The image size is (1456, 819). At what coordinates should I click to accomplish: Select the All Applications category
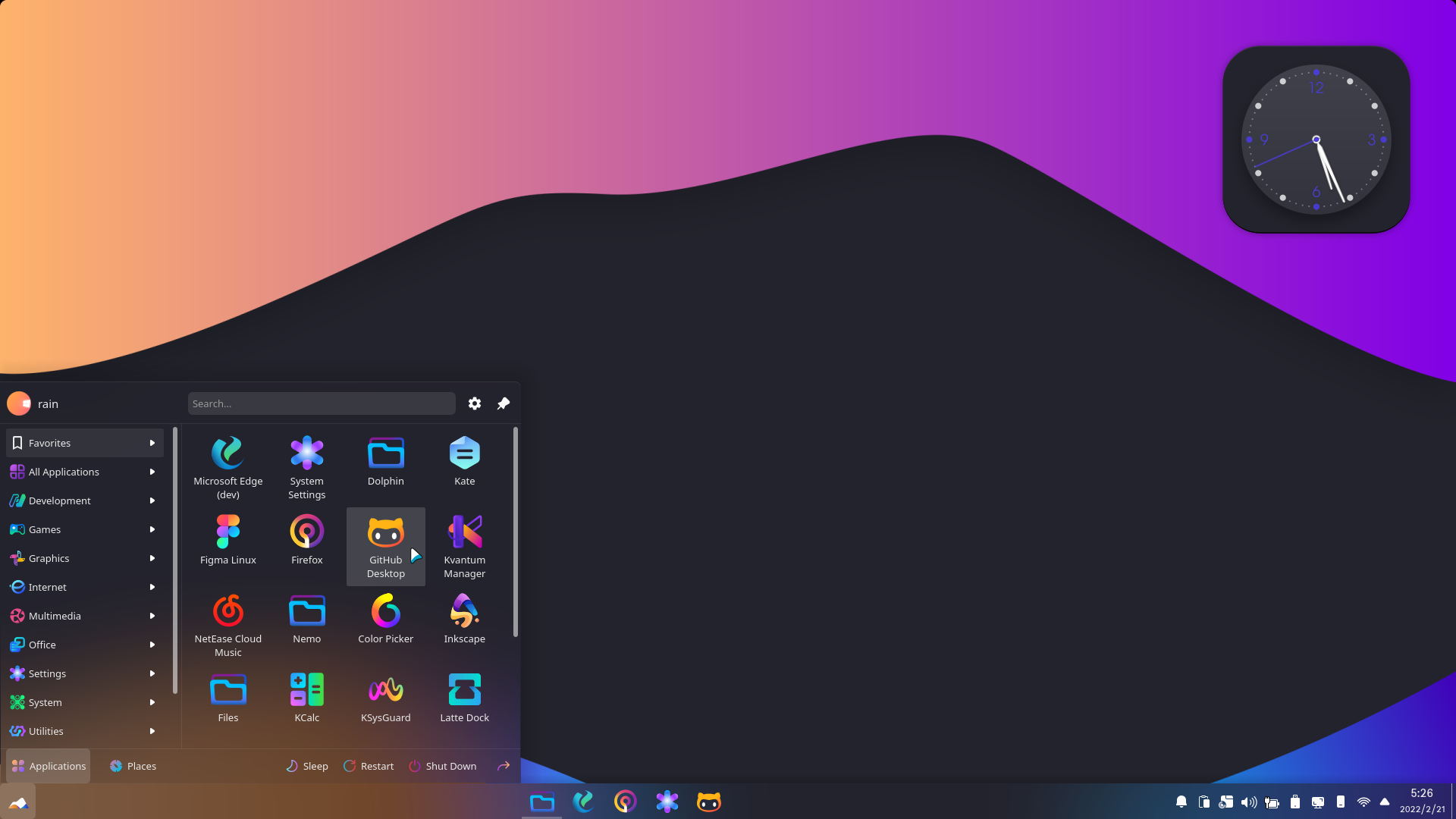pos(85,472)
